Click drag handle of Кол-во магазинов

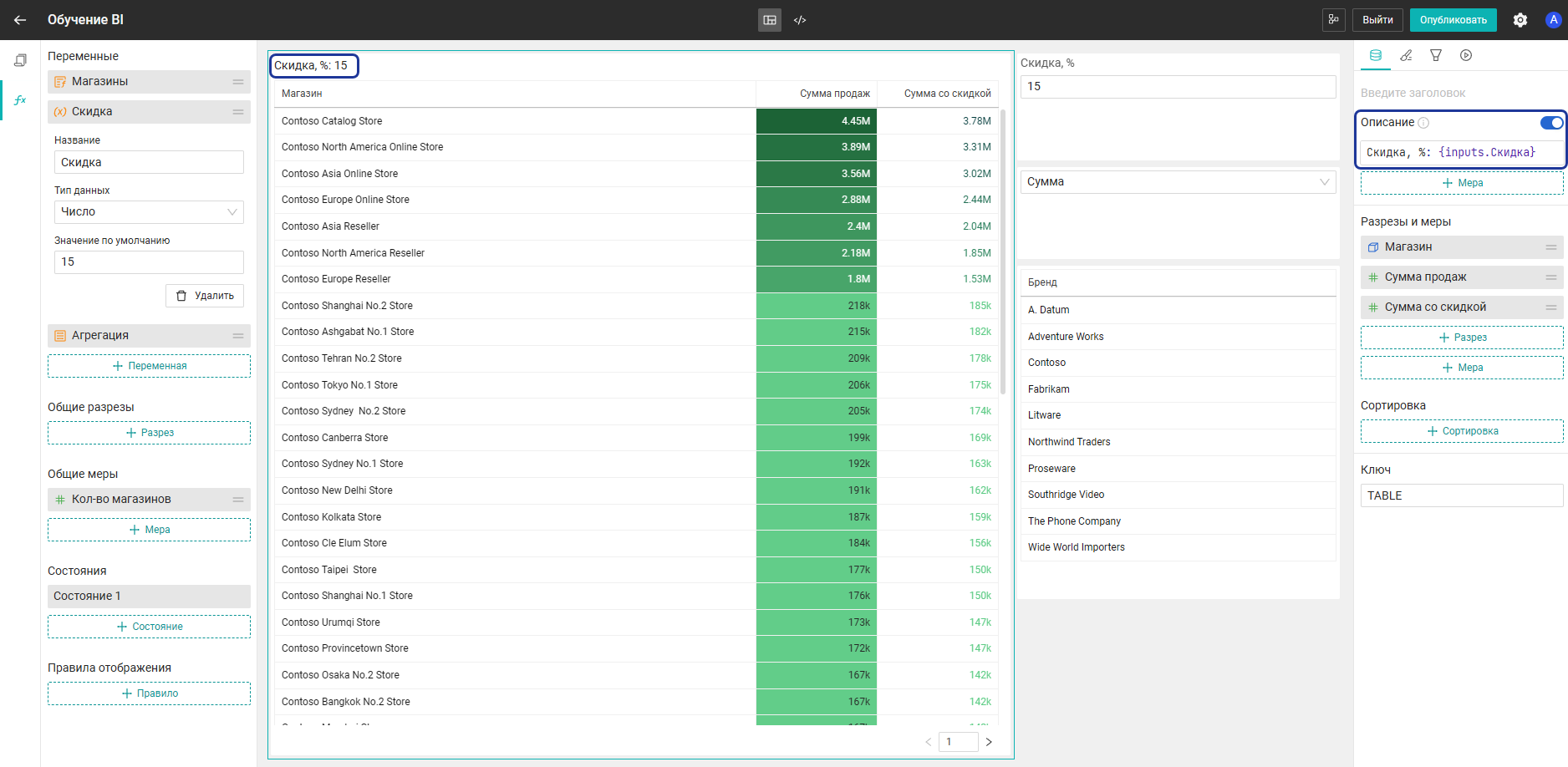coord(238,500)
